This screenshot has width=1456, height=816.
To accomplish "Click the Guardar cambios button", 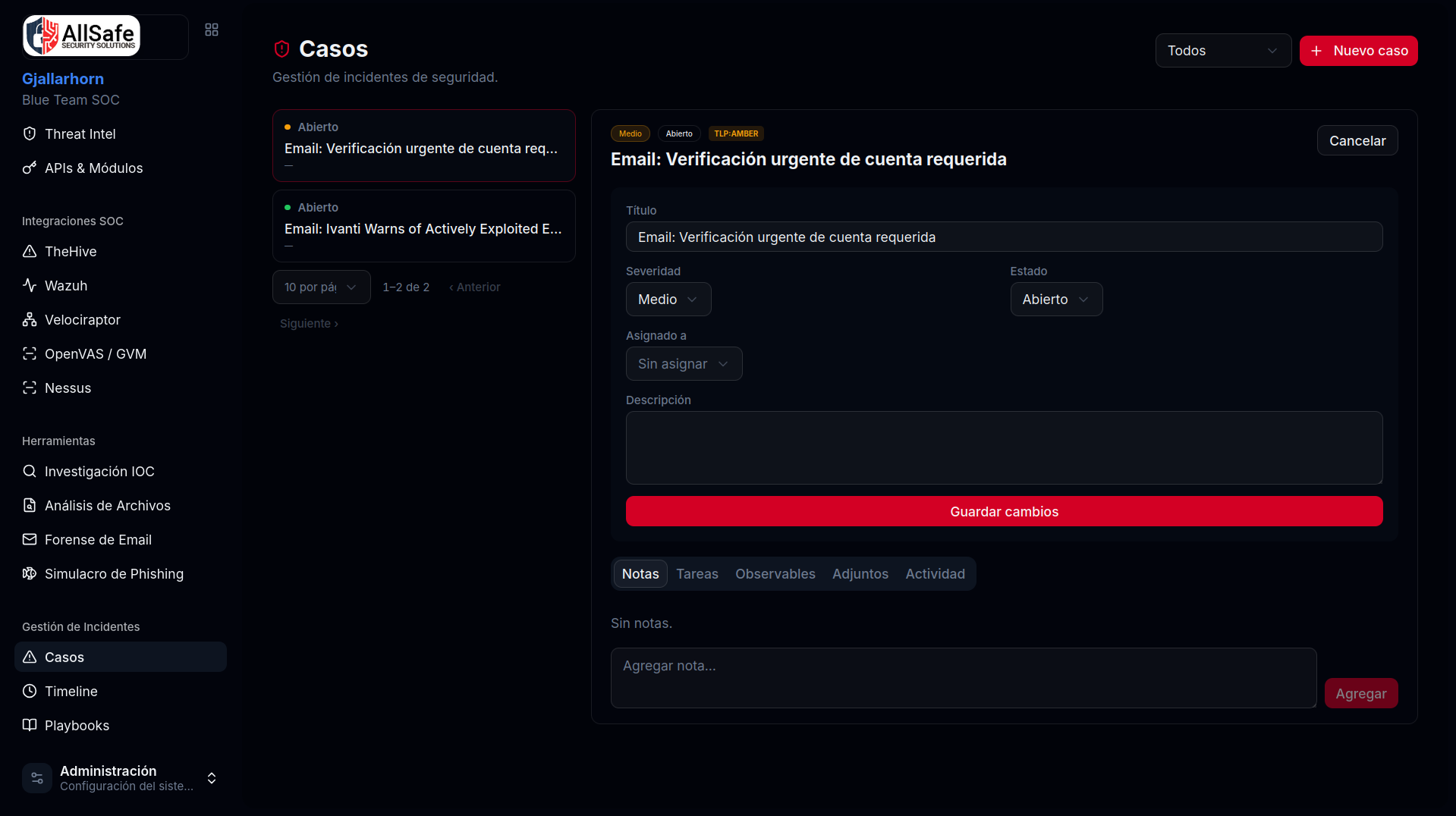I will pos(1004,511).
